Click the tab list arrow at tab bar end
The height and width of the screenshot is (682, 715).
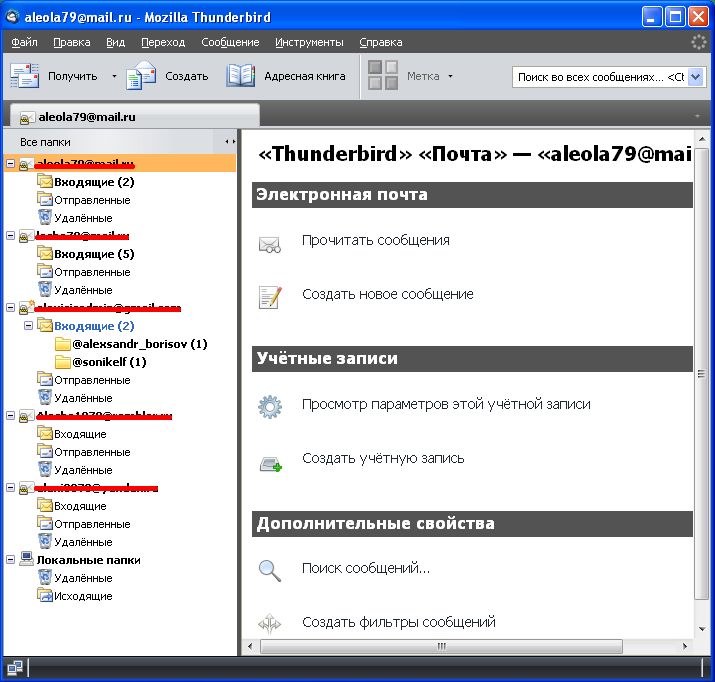tap(697, 117)
